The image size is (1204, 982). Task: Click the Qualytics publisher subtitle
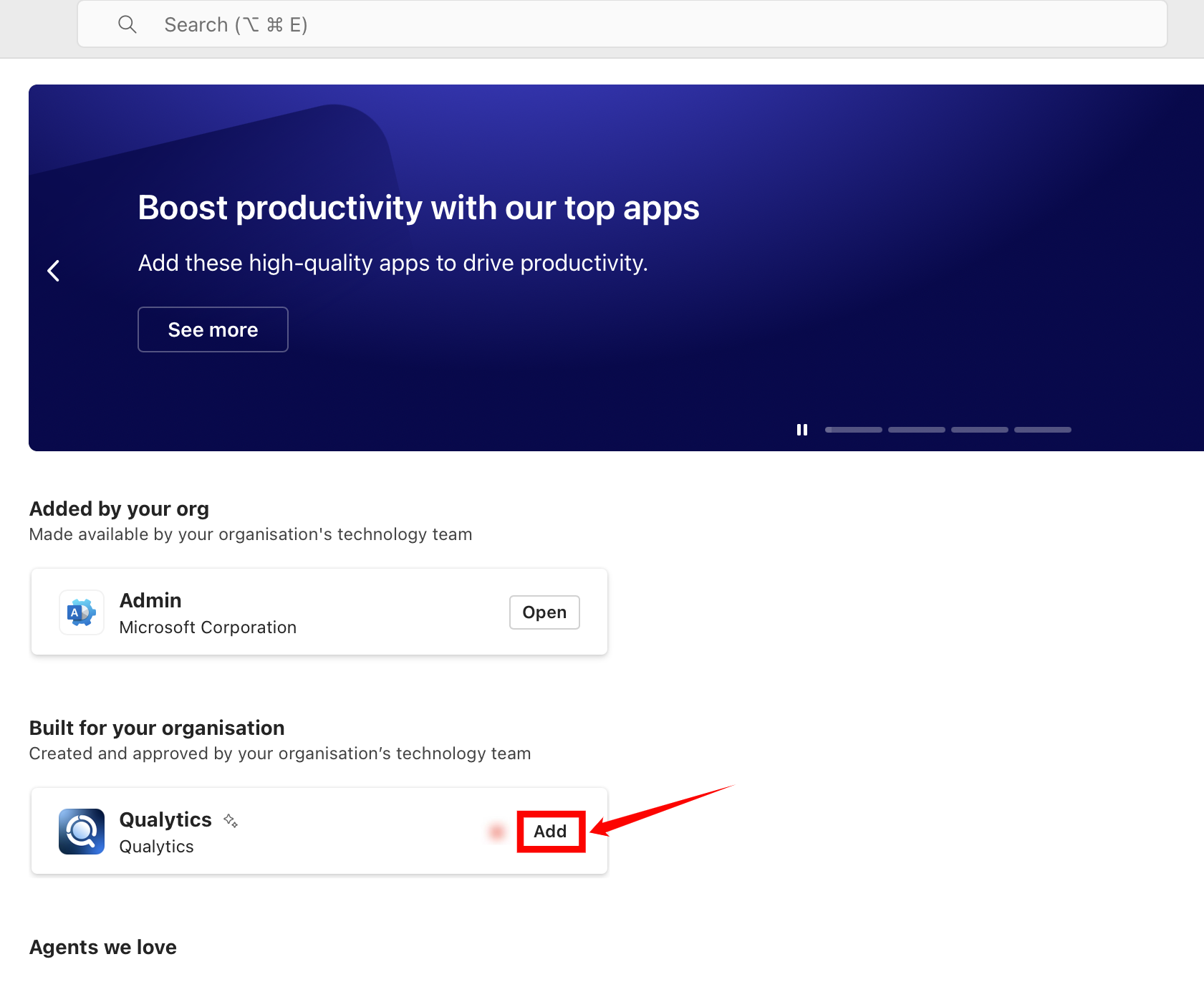[x=156, y=847]
